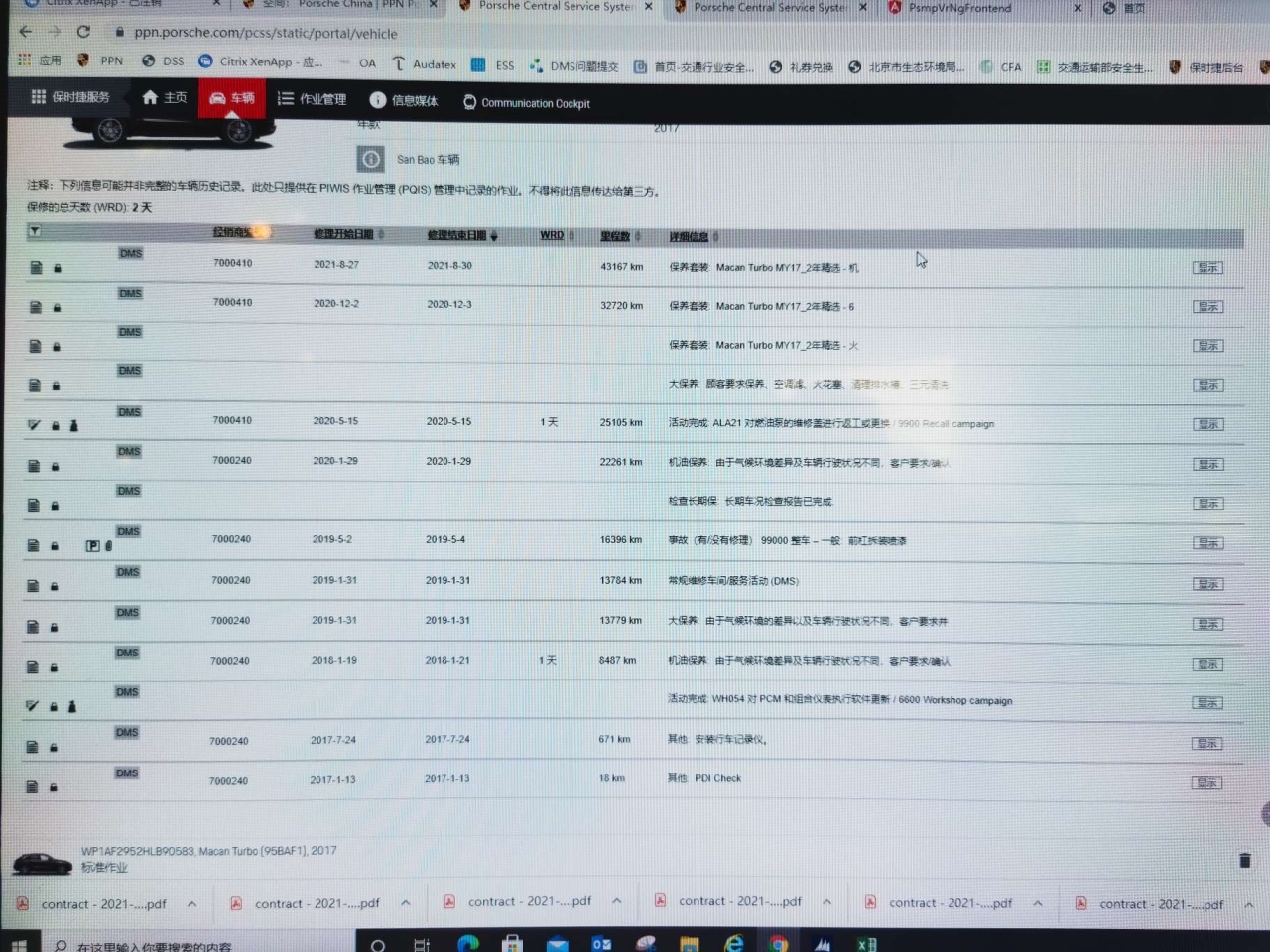Click 显示 for the 2021-8-27 repair row
The image size is (1270, 952).
coord(1207,268)
